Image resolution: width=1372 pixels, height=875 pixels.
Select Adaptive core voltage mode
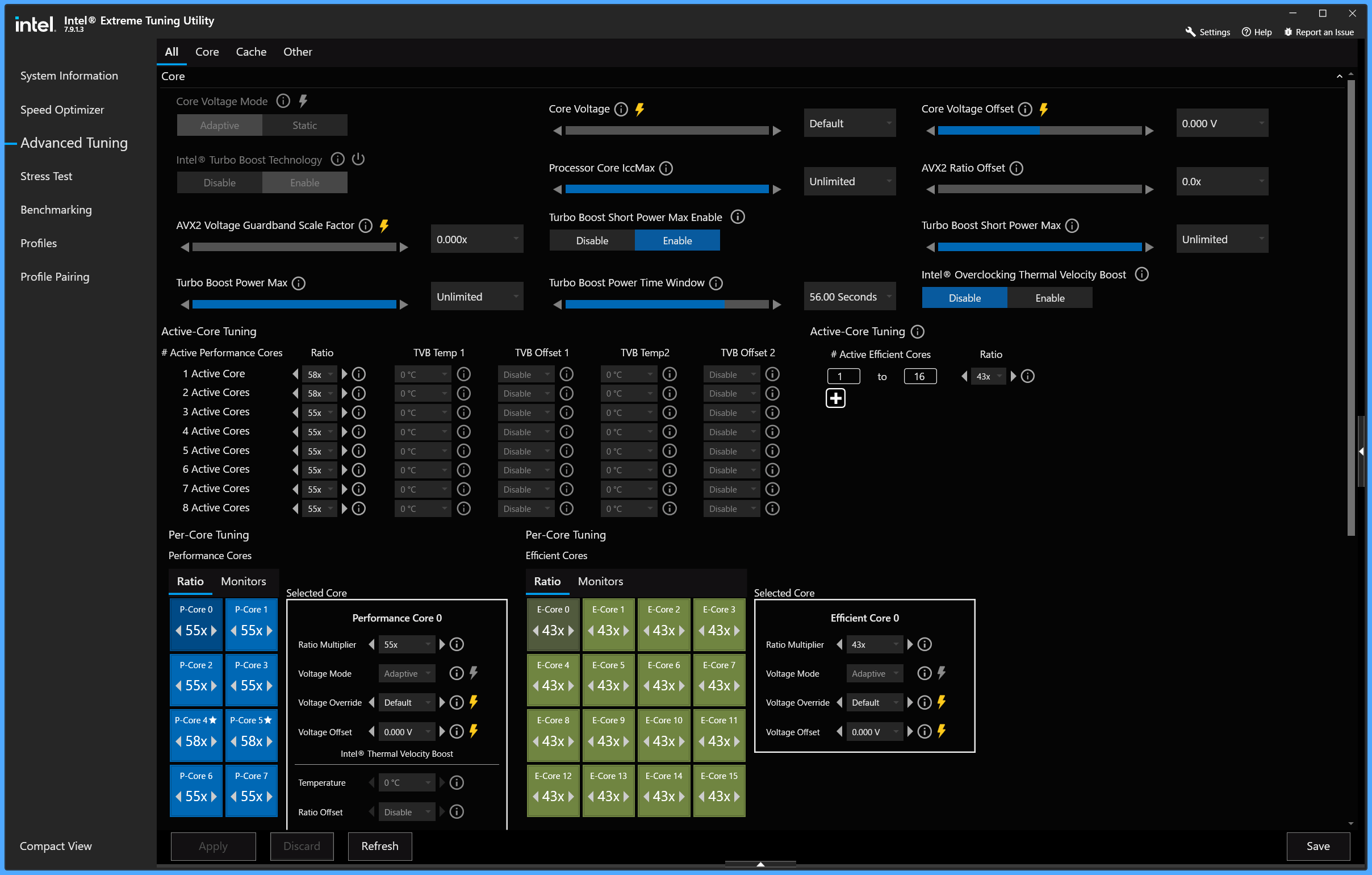(219, 125)
